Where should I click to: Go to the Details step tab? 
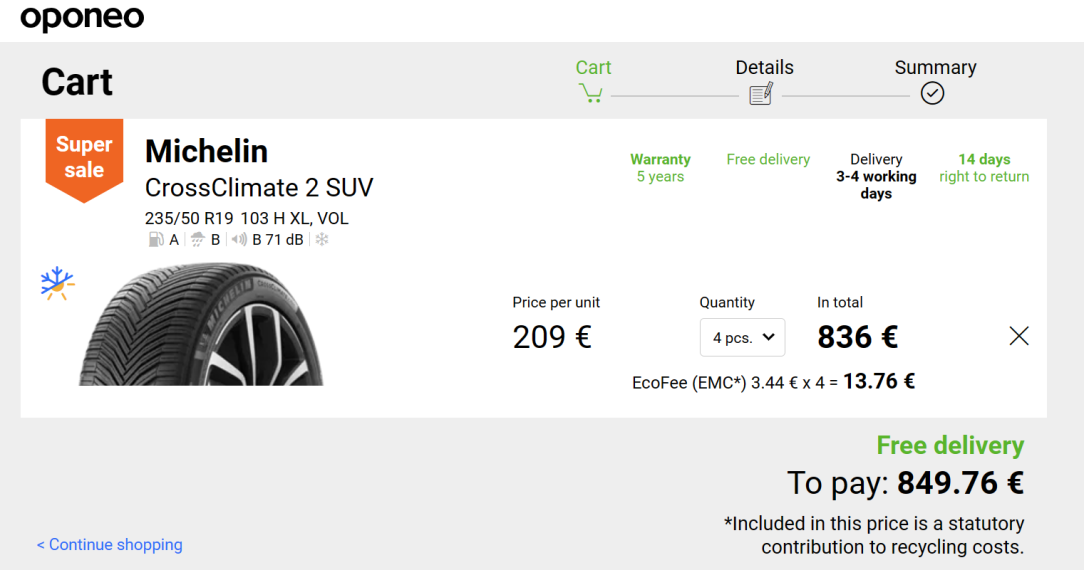pos(764,68)
